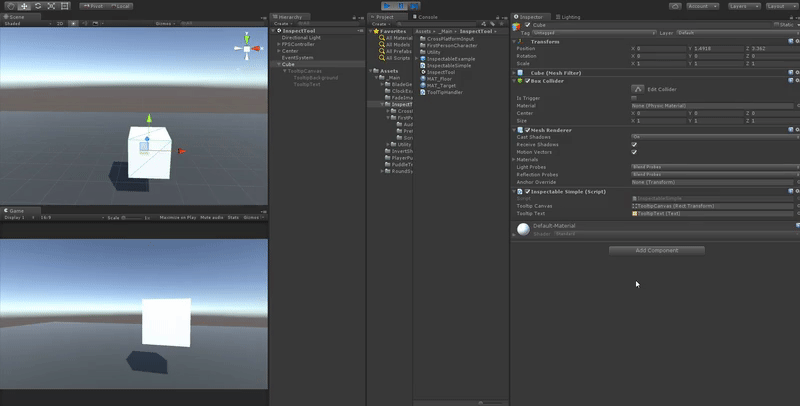Toggle the Pivot handle position button
This screenshot has width=800, height=406.
coord(93,6)
